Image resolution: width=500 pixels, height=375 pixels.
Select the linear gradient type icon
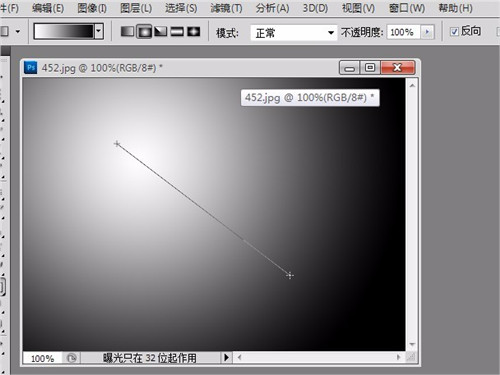coord(127,32)
